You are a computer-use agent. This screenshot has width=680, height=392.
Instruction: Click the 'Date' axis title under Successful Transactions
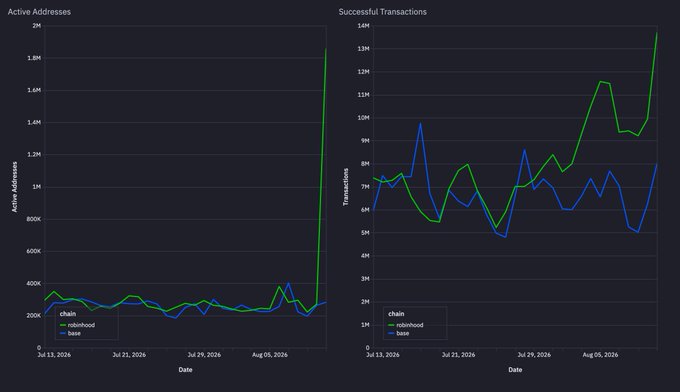(515, 369)
